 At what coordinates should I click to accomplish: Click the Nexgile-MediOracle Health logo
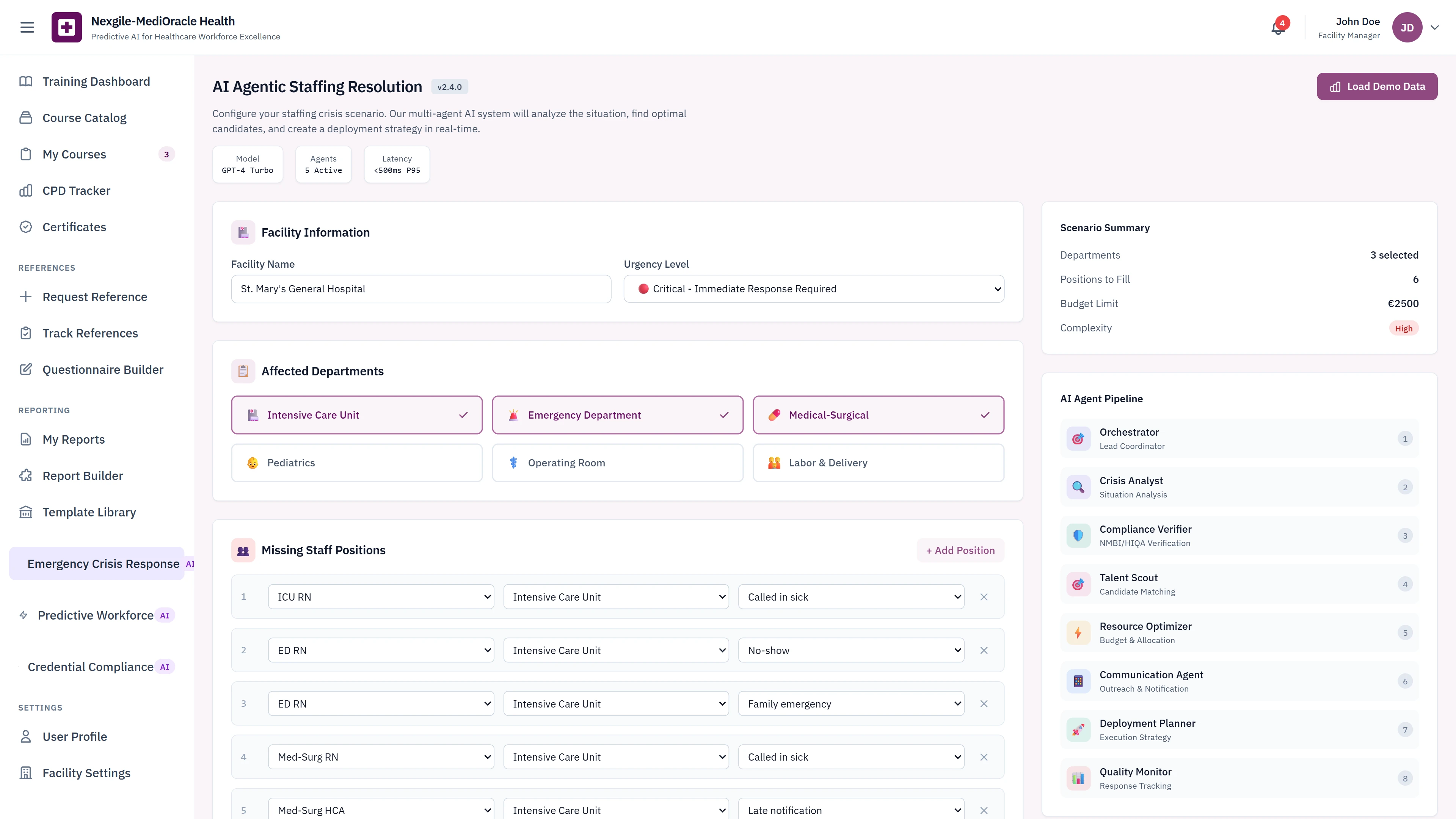pos(66,27)
